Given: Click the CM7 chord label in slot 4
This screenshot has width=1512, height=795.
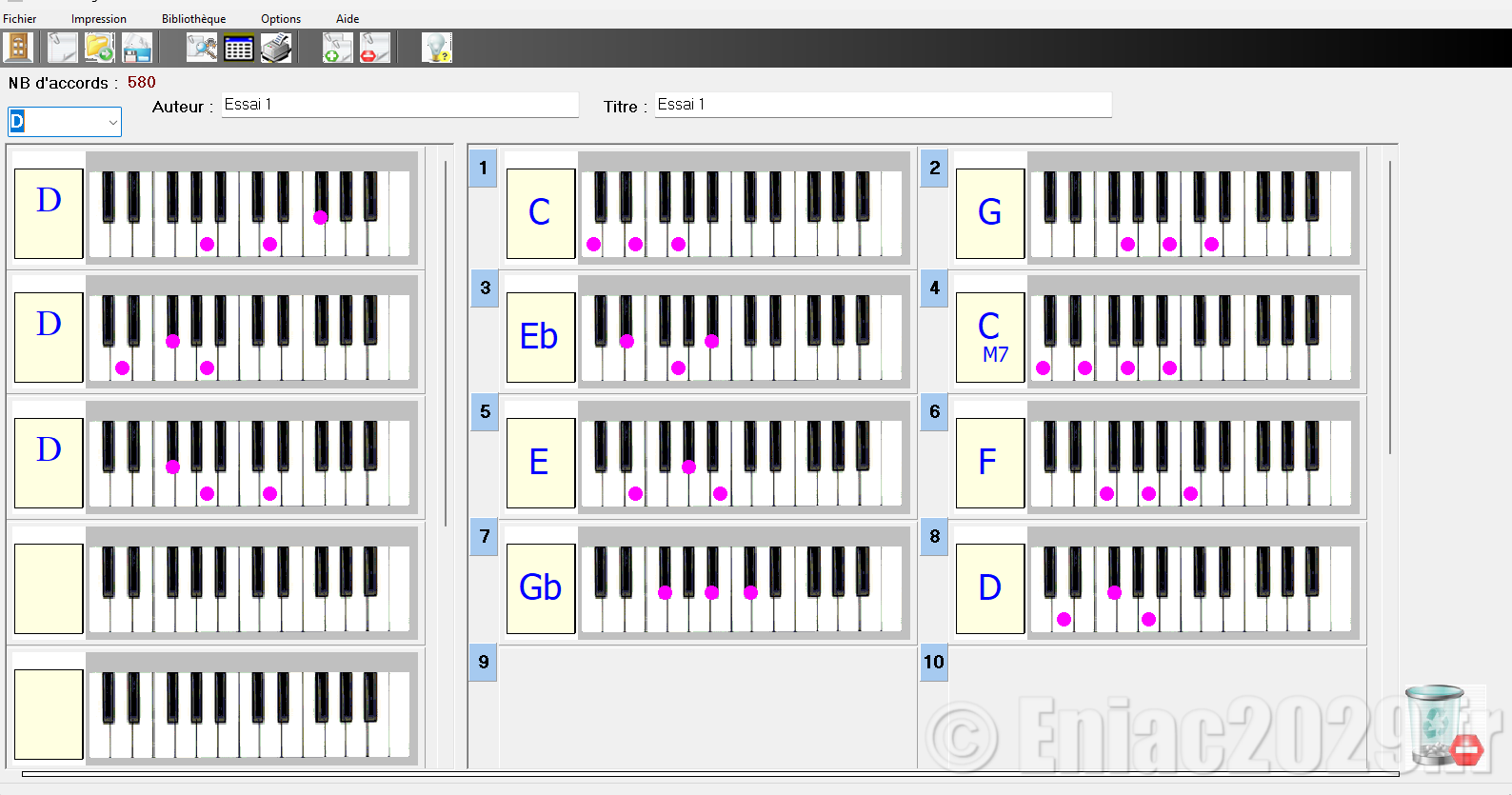Looking at the screenshot, I should pos(990,337).
